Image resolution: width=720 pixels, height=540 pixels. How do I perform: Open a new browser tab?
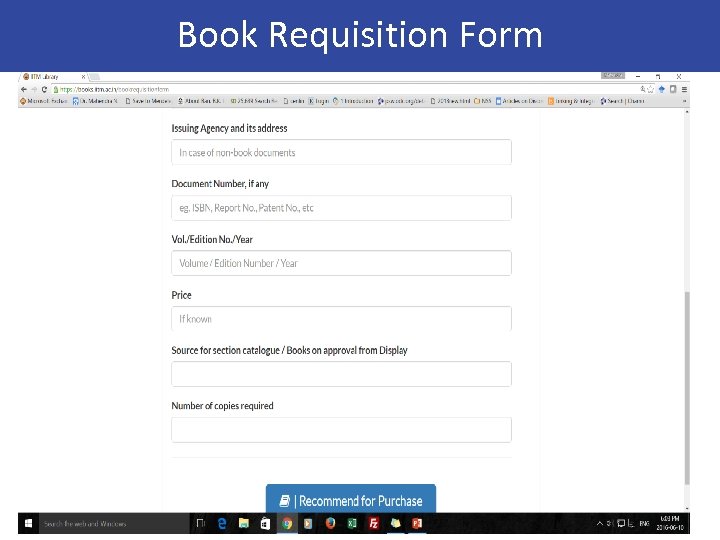coord(95,77)
